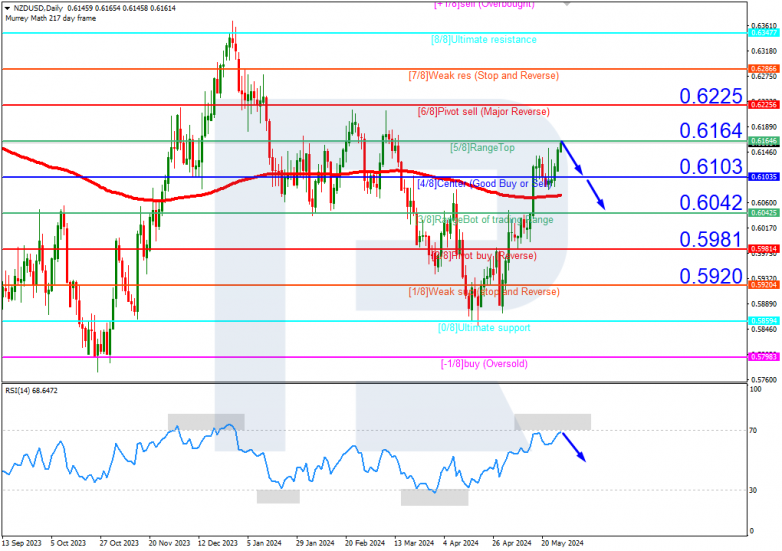
Task: Click the 26 Apr 2024 date label
Action: [512, 543]
